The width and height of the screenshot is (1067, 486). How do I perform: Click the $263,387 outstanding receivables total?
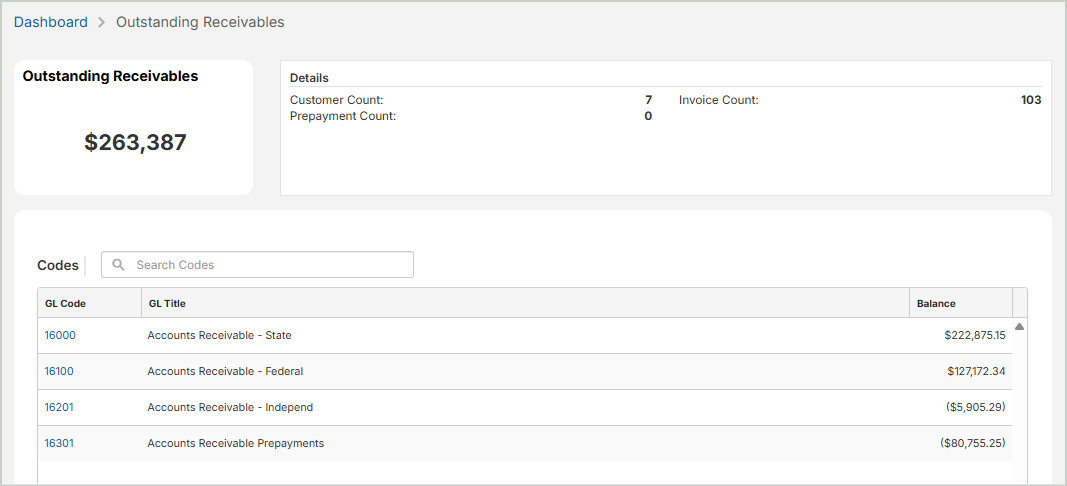tap(135, 143)
